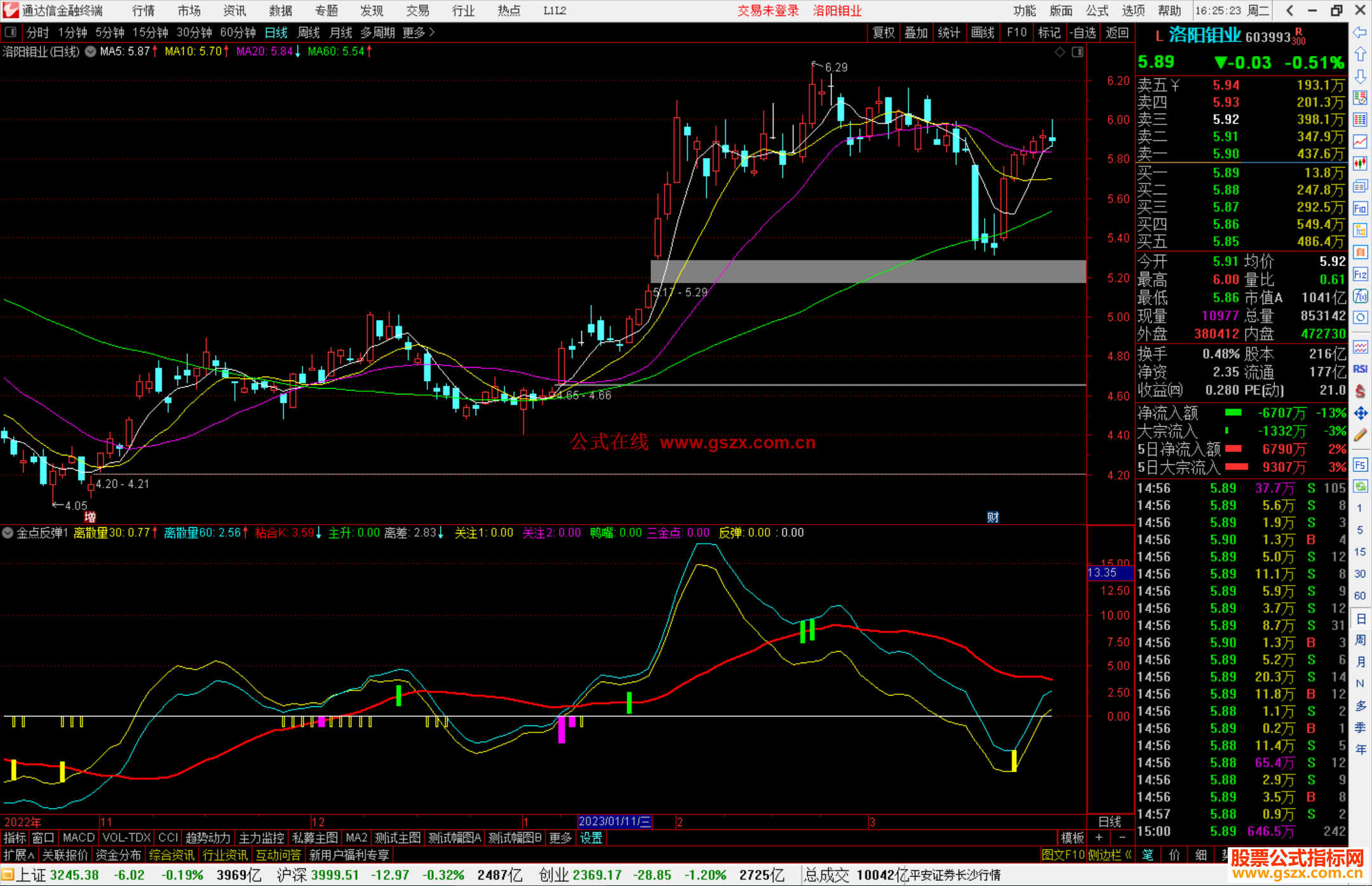Viewport: 1372px width, 886px height.
Task: Open the 日线 period selector at bottom right
Action: coord(1110,821)
